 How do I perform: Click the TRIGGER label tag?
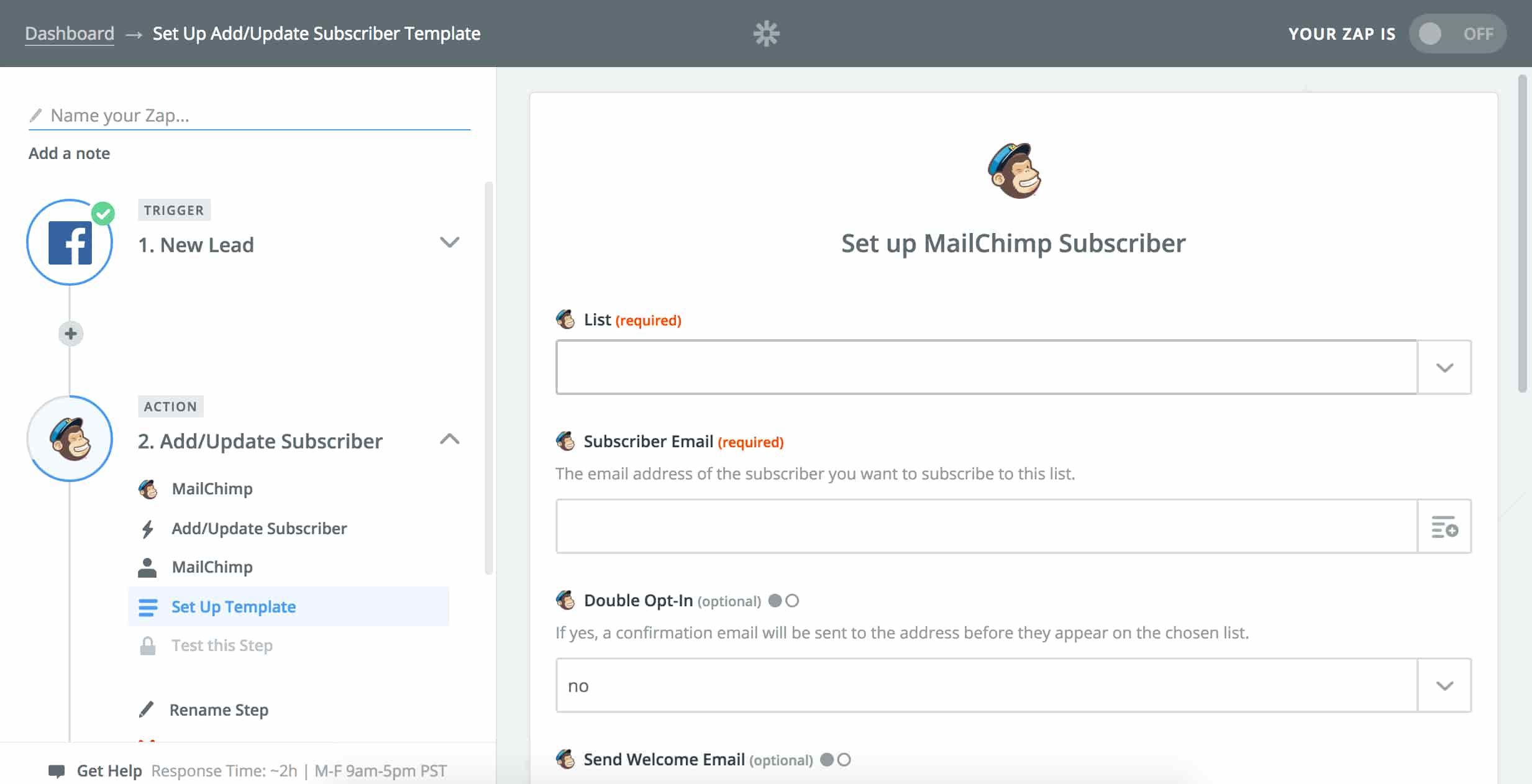click(174, 210)
